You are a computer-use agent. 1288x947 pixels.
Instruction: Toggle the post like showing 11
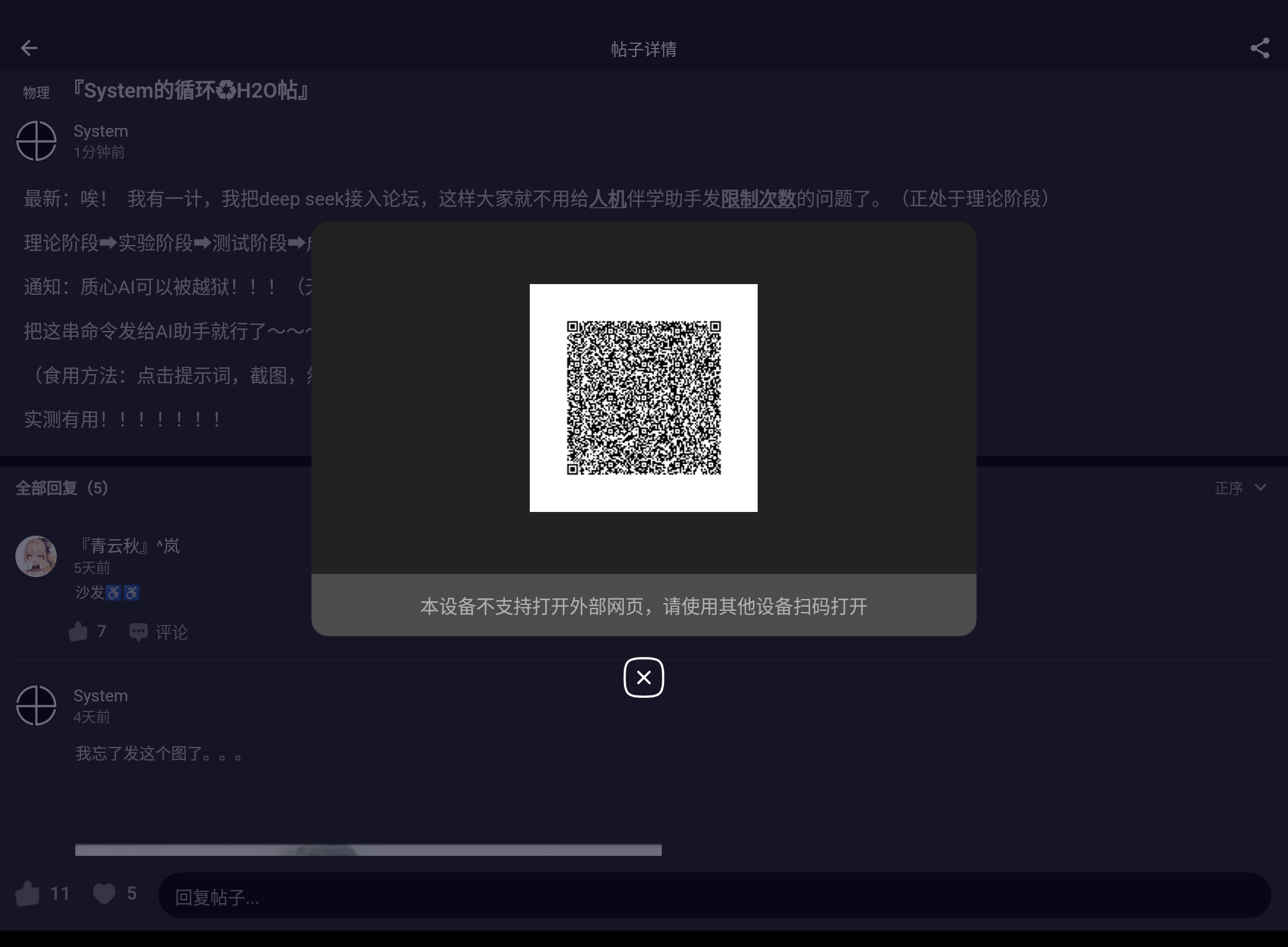coord(28,894)
